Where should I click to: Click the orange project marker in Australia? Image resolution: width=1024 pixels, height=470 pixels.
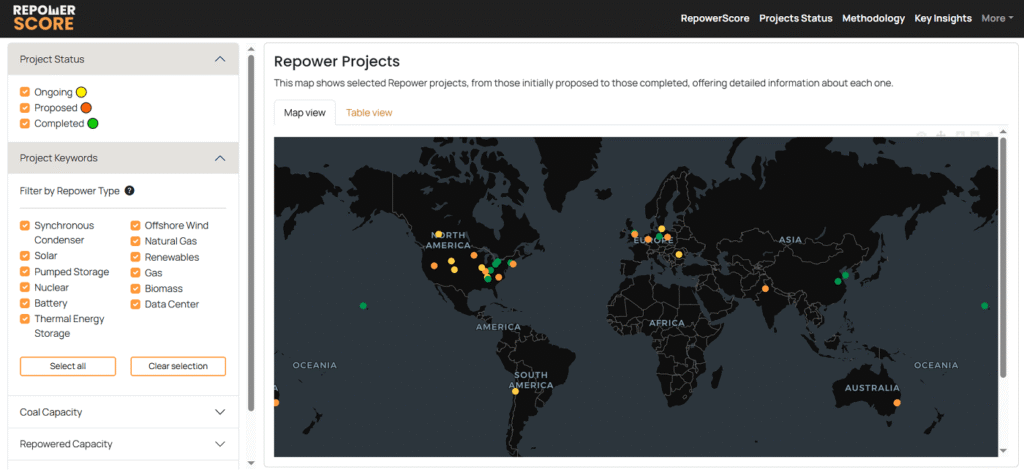click(x=897, y=403)
